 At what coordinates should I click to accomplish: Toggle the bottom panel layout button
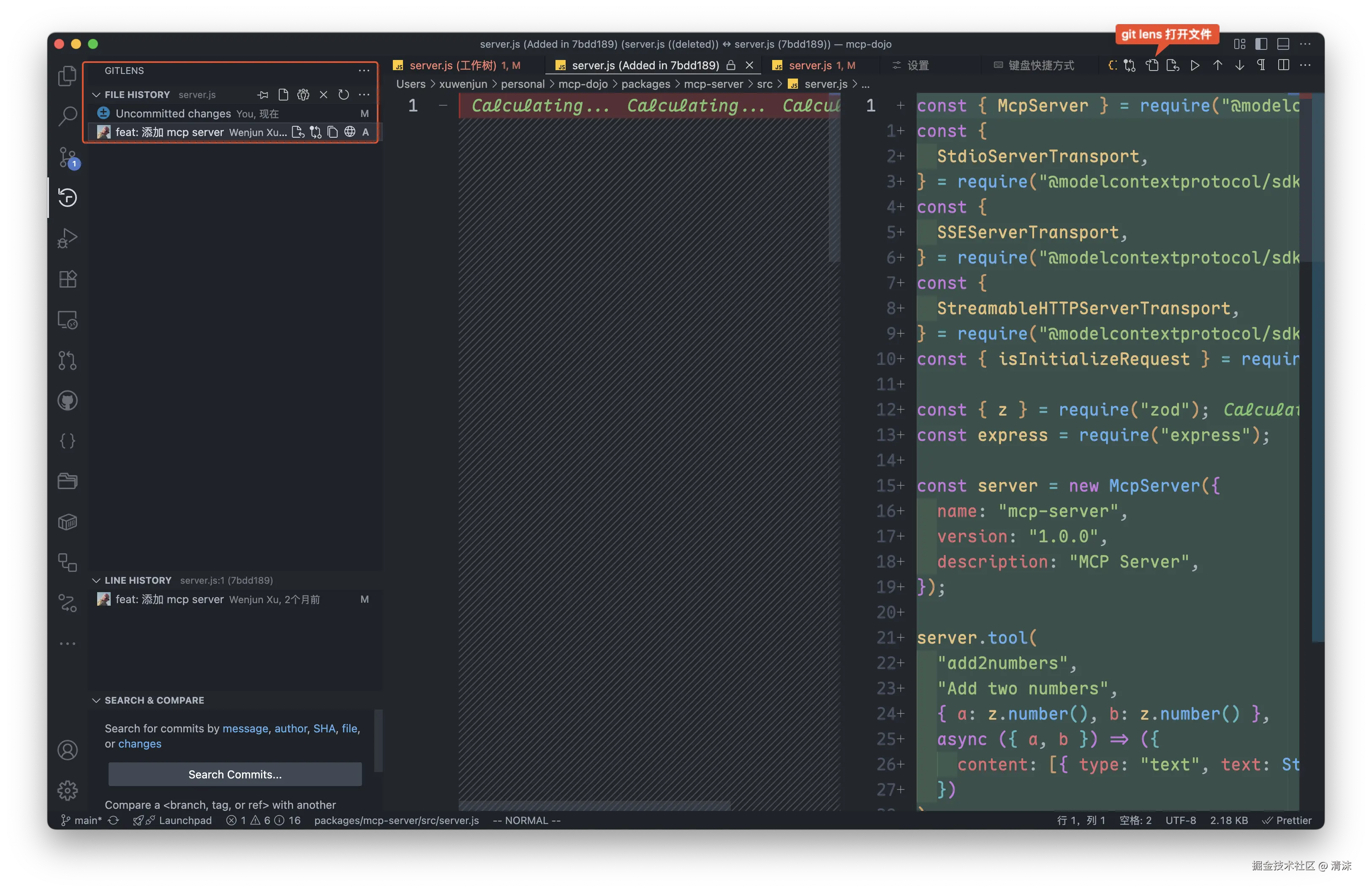point(1283,44)
